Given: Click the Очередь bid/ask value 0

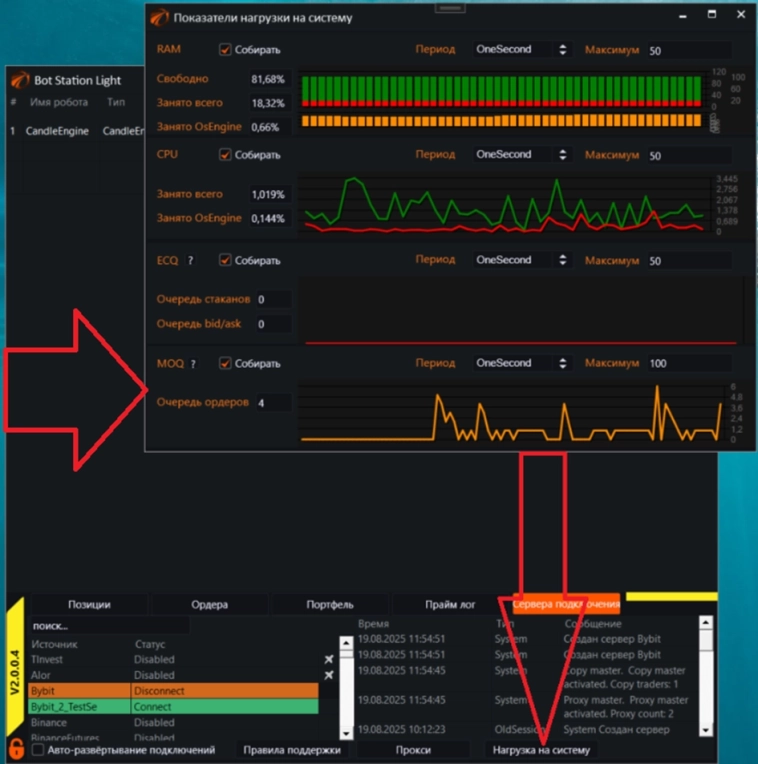Looking at the screenshot, I should [273, 324].
